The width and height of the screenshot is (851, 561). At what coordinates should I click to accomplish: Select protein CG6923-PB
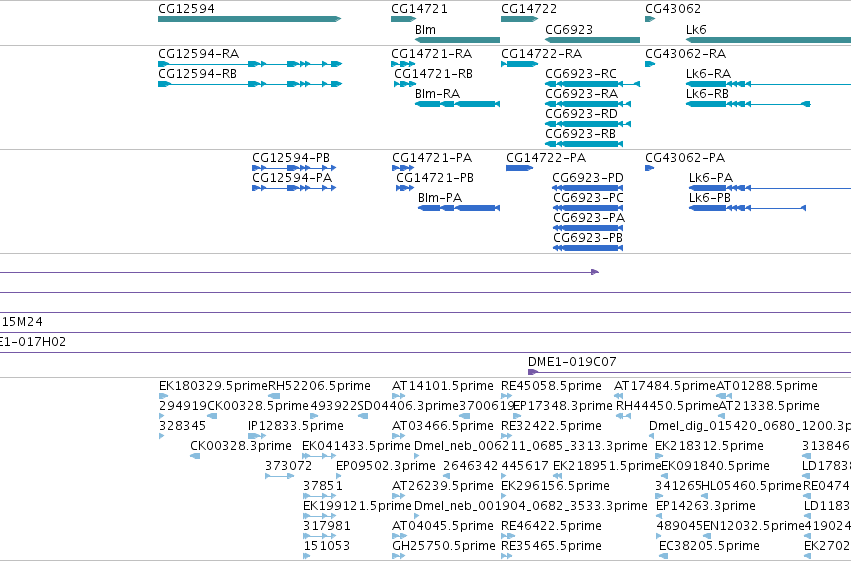click(588, 248)
